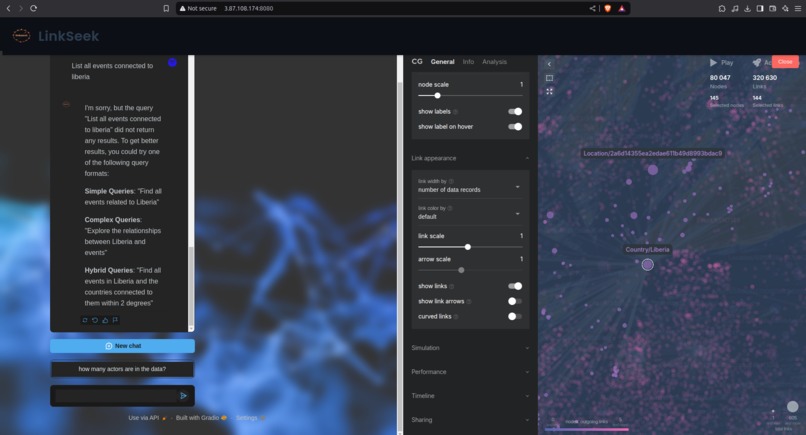Image resolution: width=806 pixels, height=435 pixels.
Task: Click the Brave rewards triangle icon
Action: tap(621, 8)
